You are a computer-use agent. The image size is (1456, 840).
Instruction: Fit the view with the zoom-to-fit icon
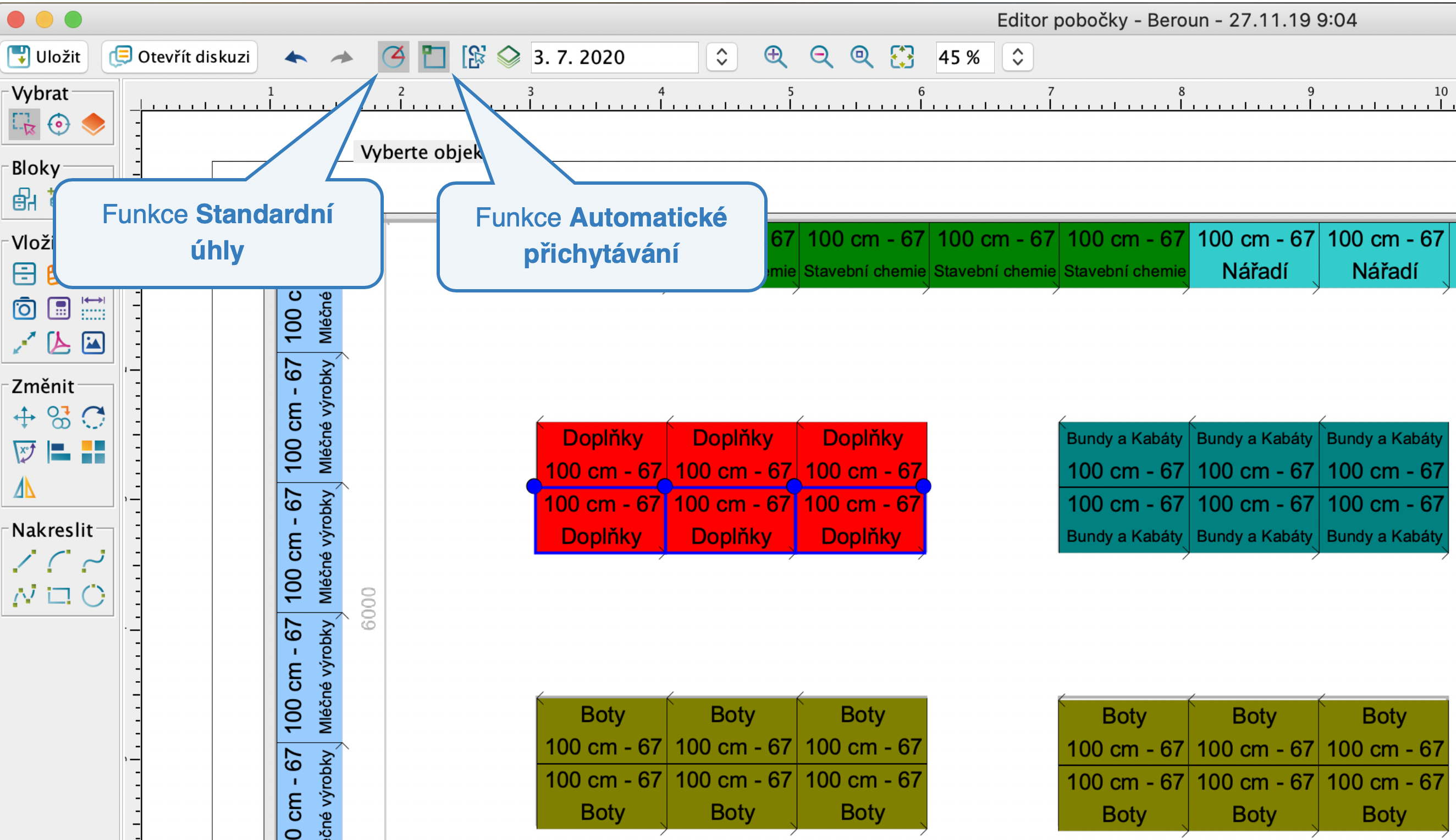coord(902,57)
